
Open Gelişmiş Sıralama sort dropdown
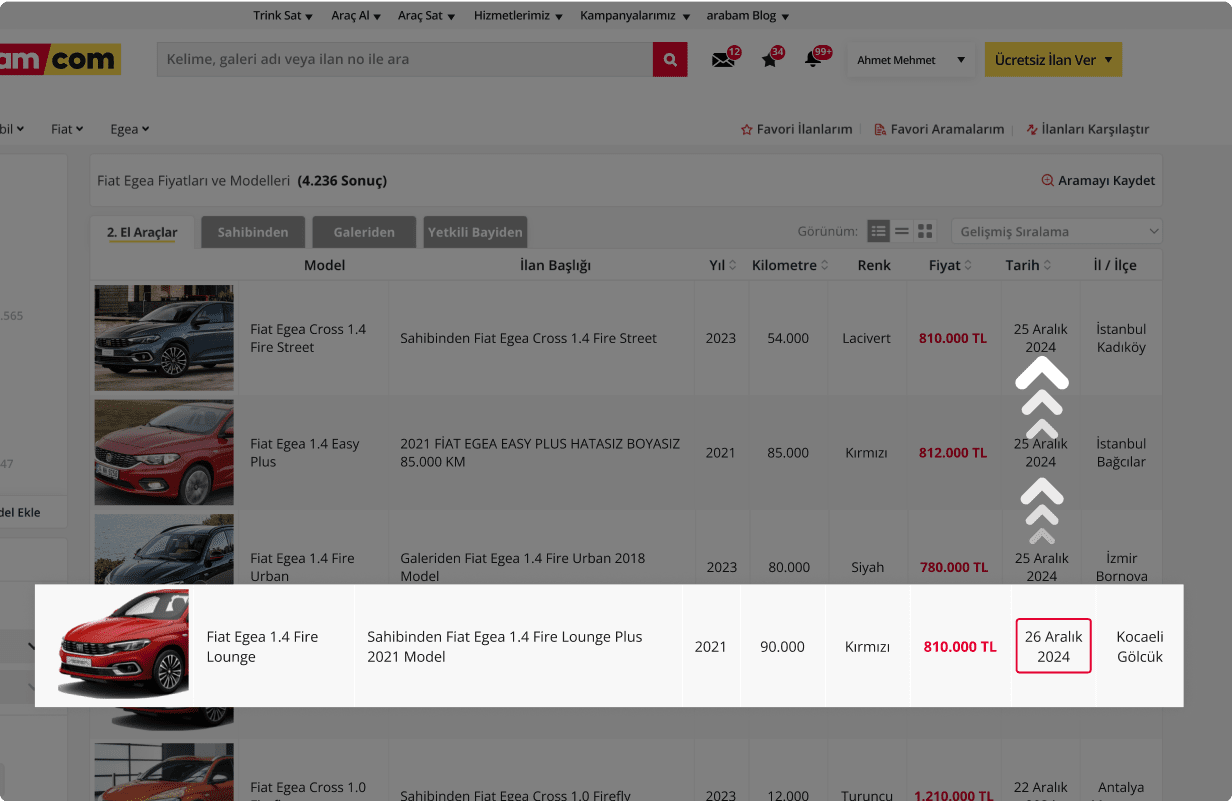tap(1057, 231)
